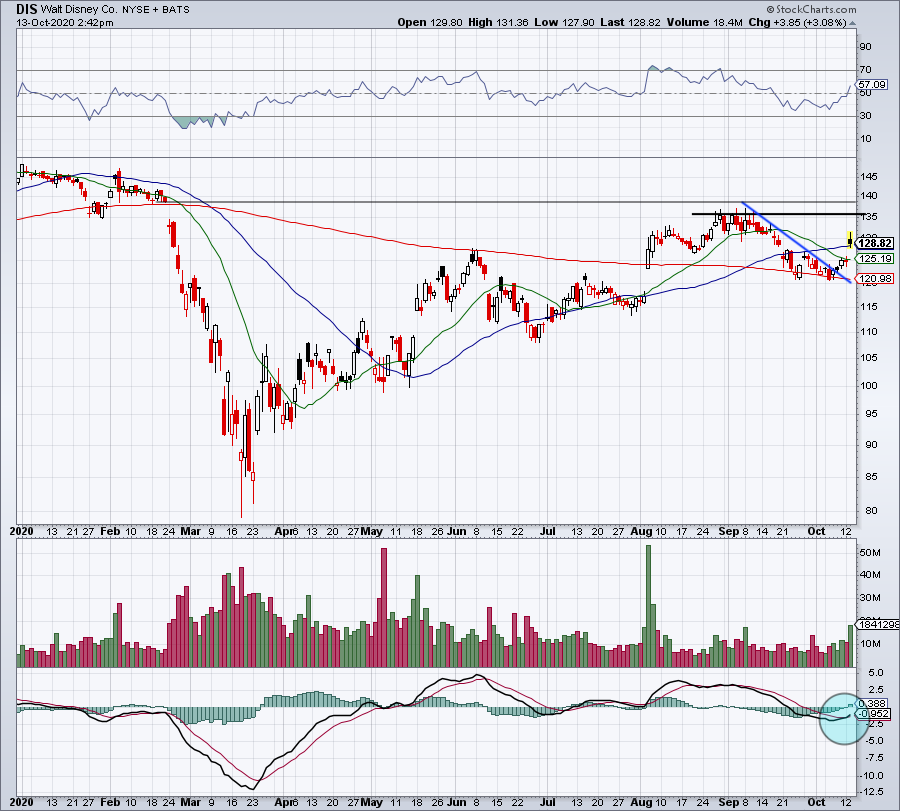Click the green 125.19 moving average tag
Image resolution: width=900 pixels, height=811 pixels.
874,259
